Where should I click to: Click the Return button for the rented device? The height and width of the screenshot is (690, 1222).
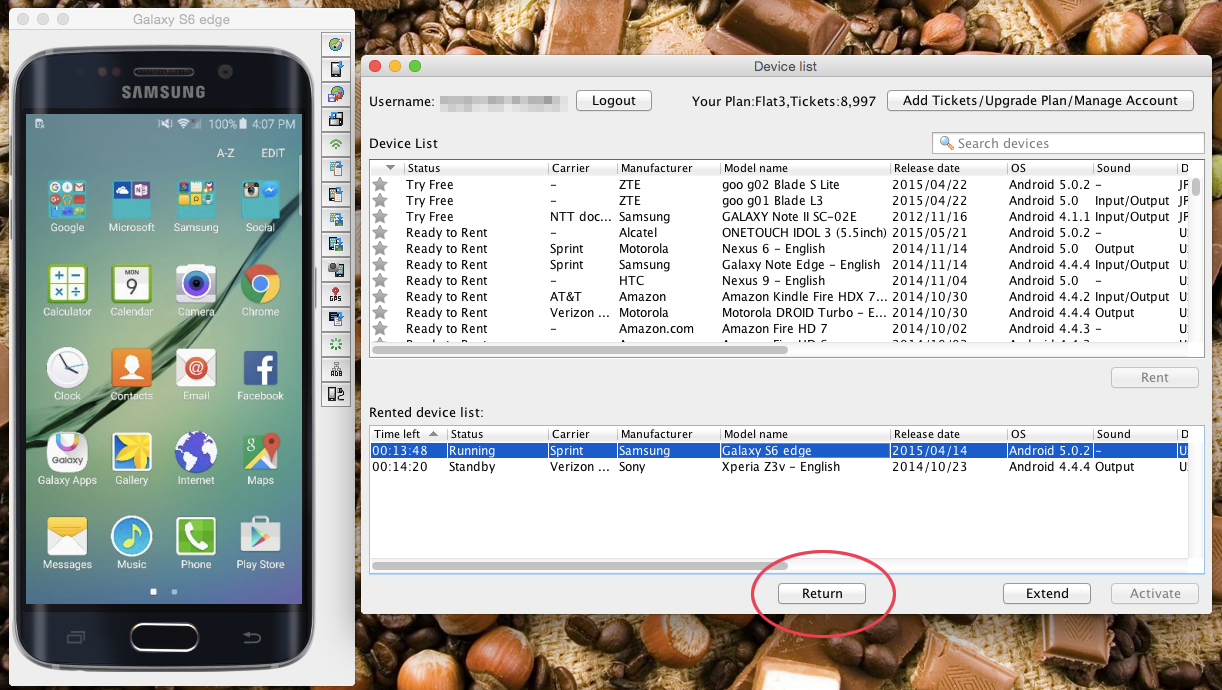tap(822, 593)
